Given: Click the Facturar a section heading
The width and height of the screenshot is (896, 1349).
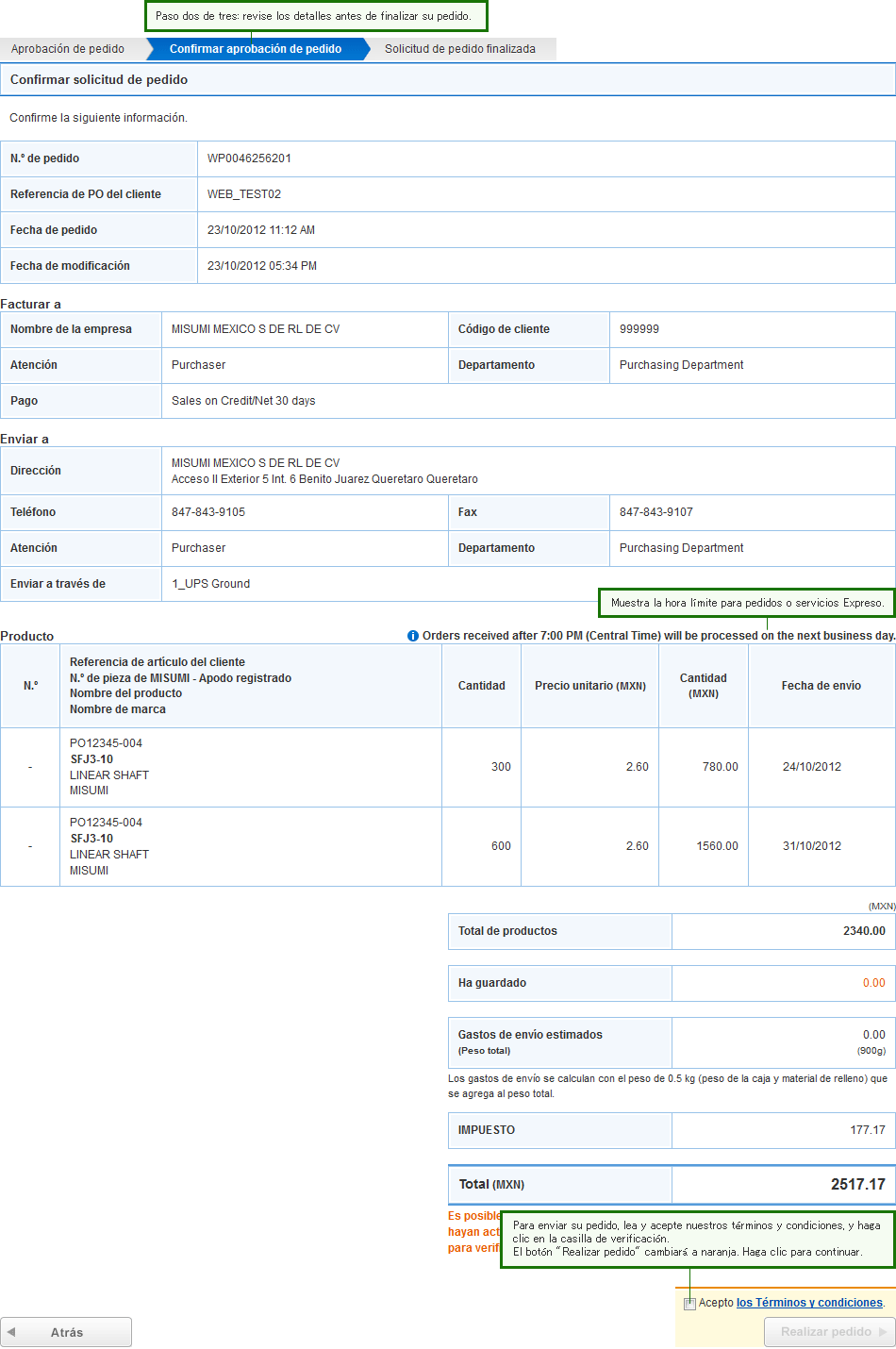Looking at the screenshot, I should tap(31, 304).
